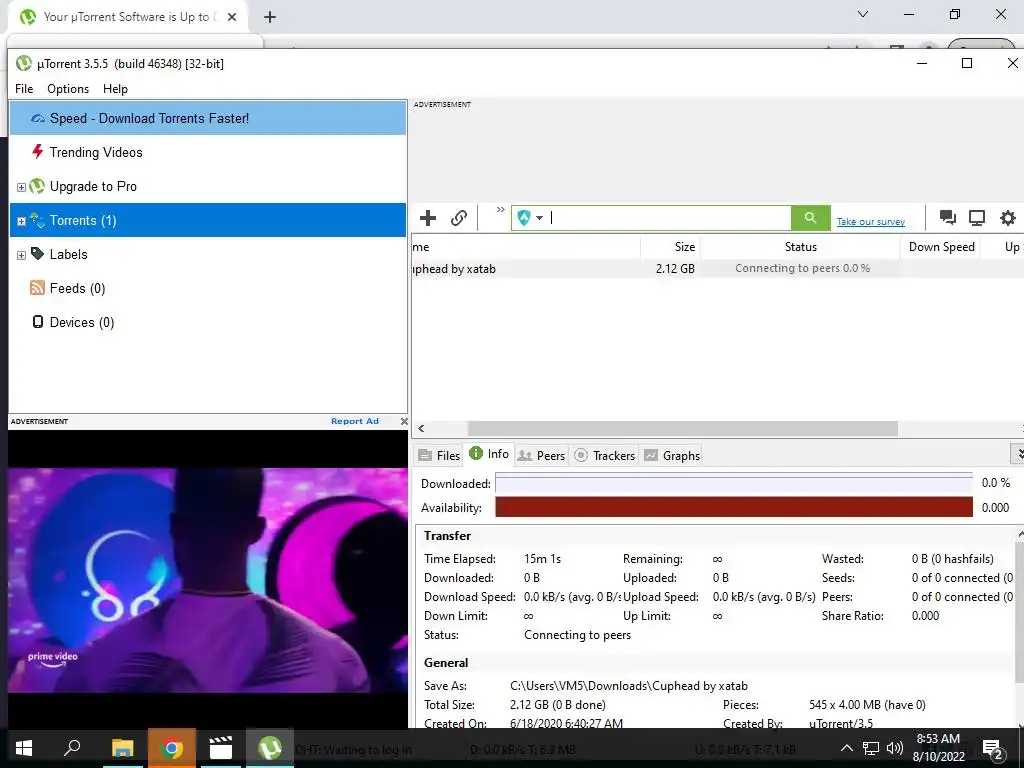The image size is (1024, 768).
Task: Sort by Down Speed column header
Action: tap(941, 247)
